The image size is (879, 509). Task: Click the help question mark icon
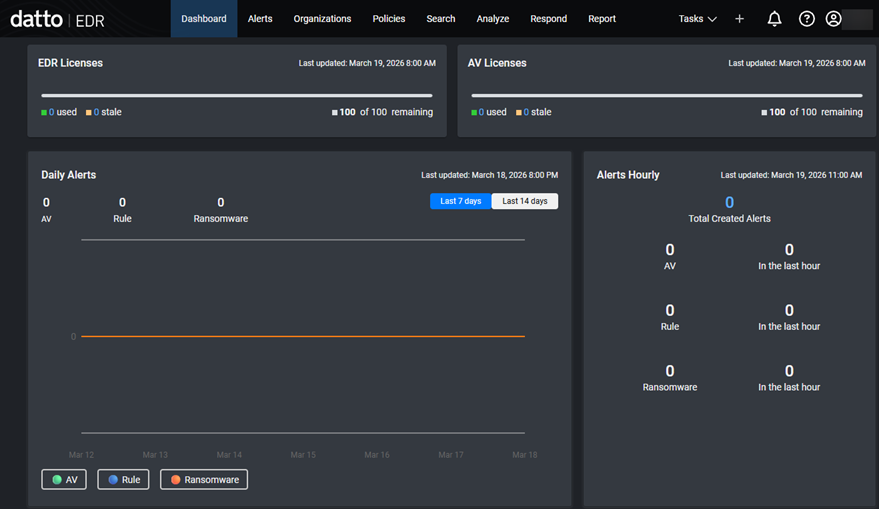point(806,19)
